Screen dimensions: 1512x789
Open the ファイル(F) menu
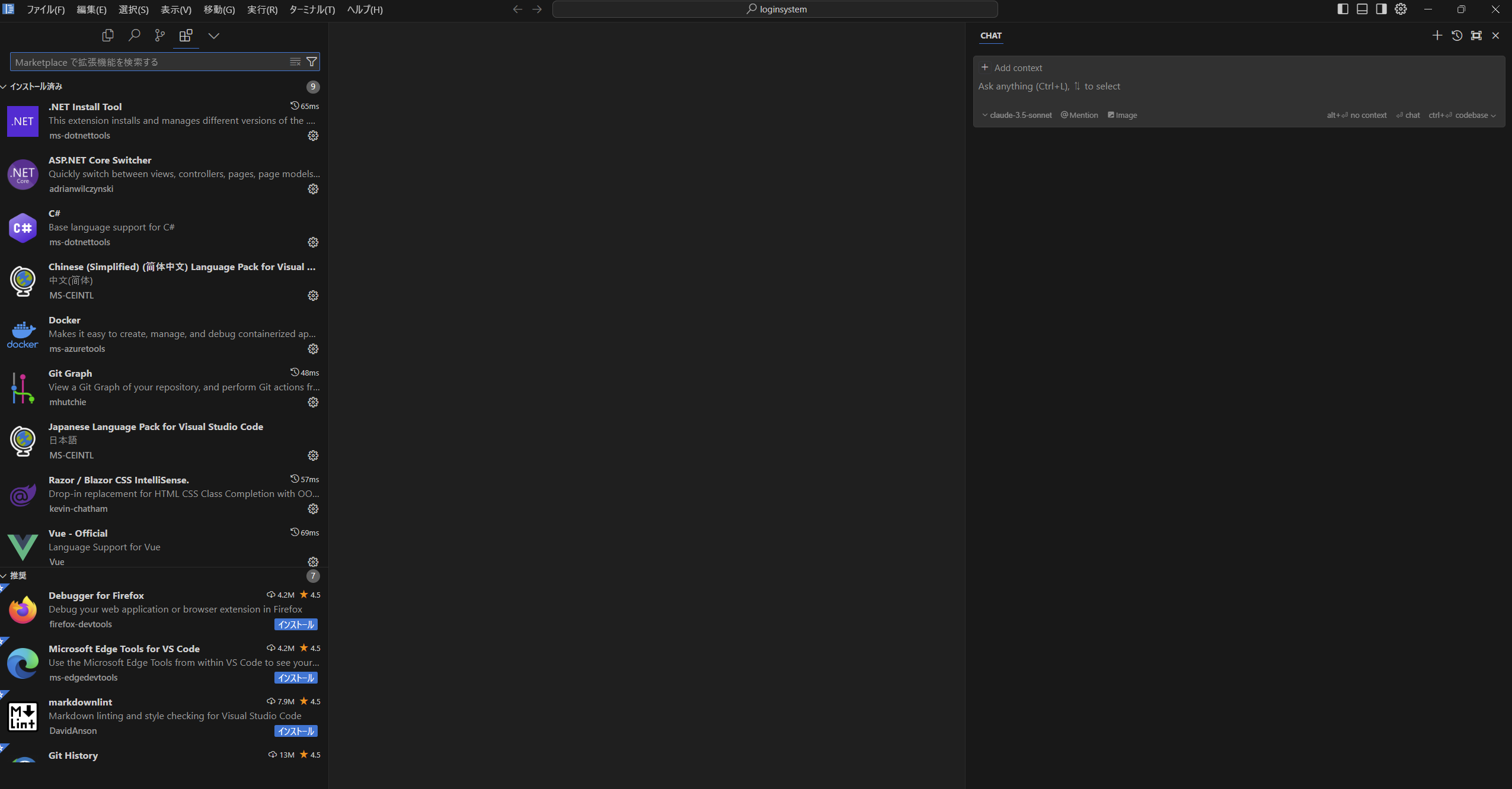(x=46, y=9)
